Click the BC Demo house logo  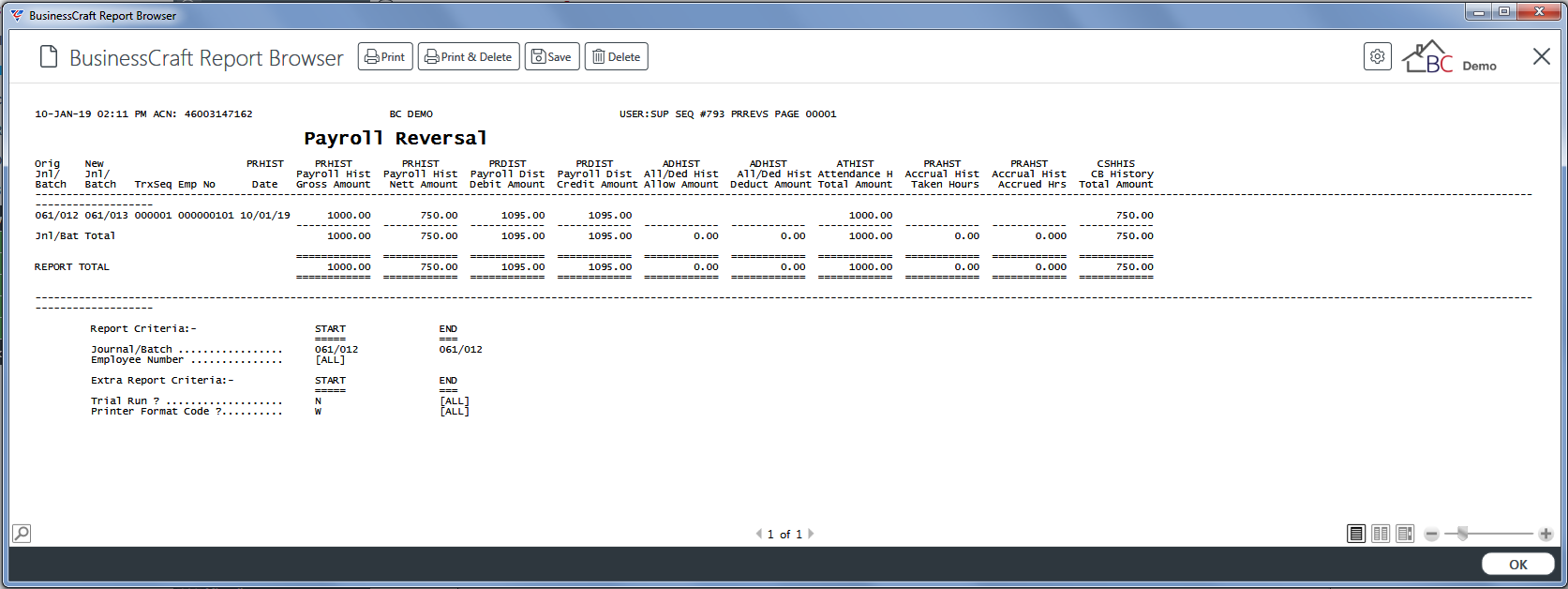1449,57
